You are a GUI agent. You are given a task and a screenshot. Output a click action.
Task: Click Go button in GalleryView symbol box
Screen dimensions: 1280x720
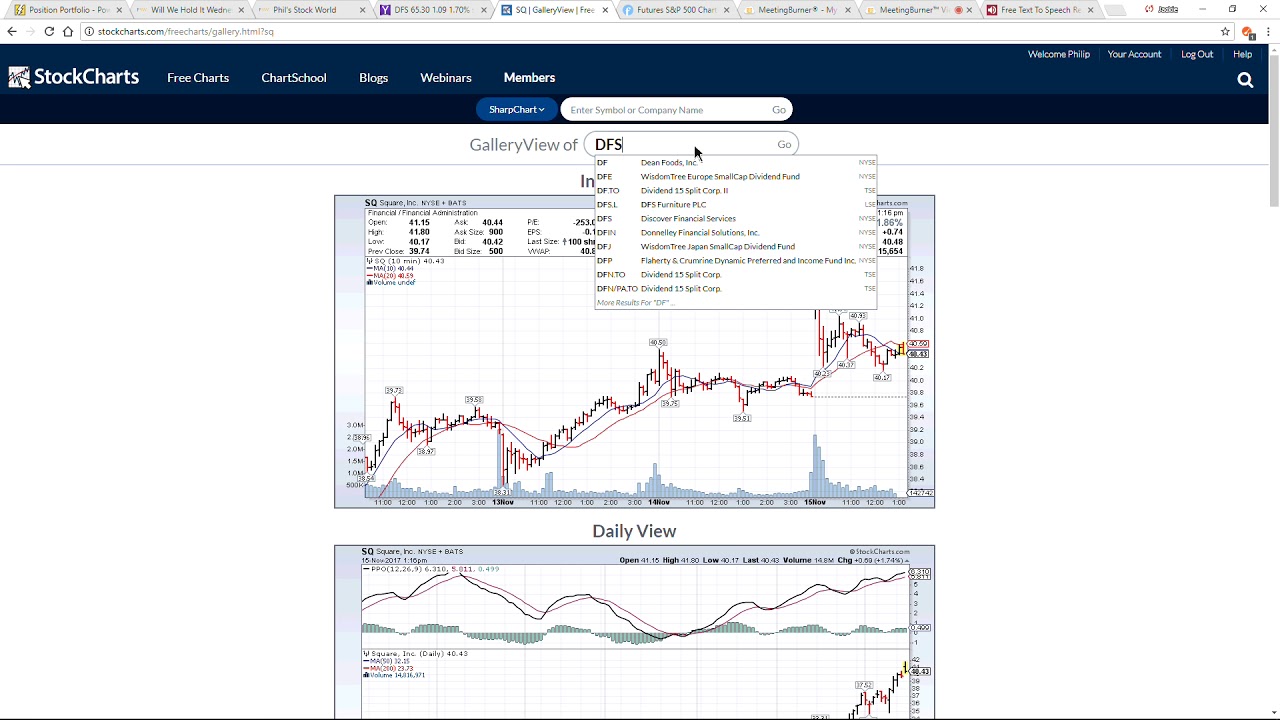(784, 145)
